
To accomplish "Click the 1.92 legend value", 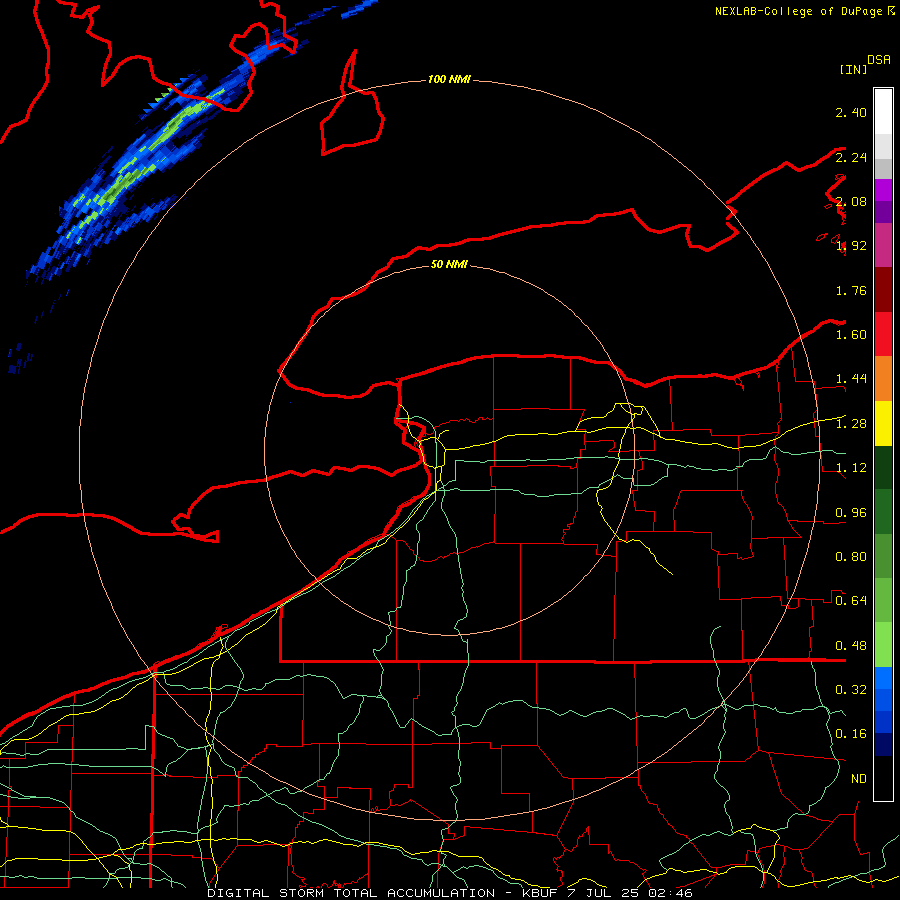I will 851,246.
